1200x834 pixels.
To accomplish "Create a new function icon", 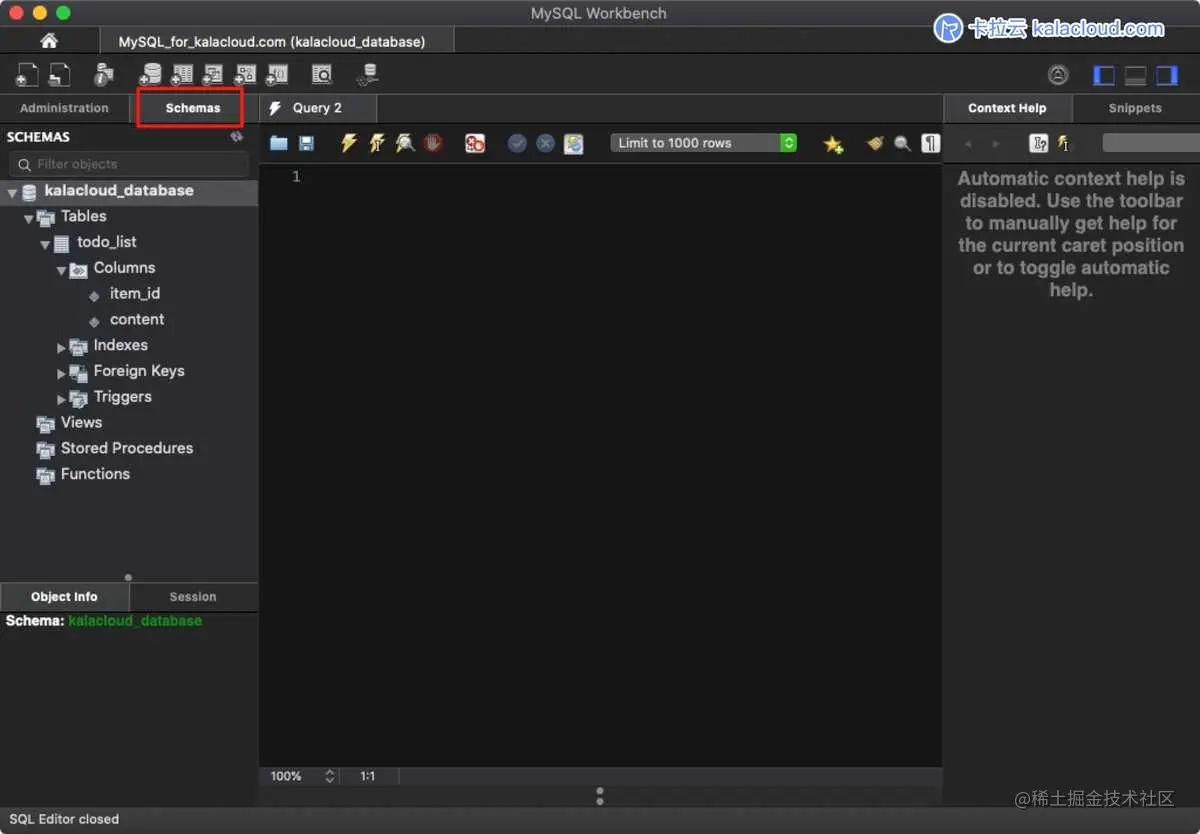I will tap(277, 74).
